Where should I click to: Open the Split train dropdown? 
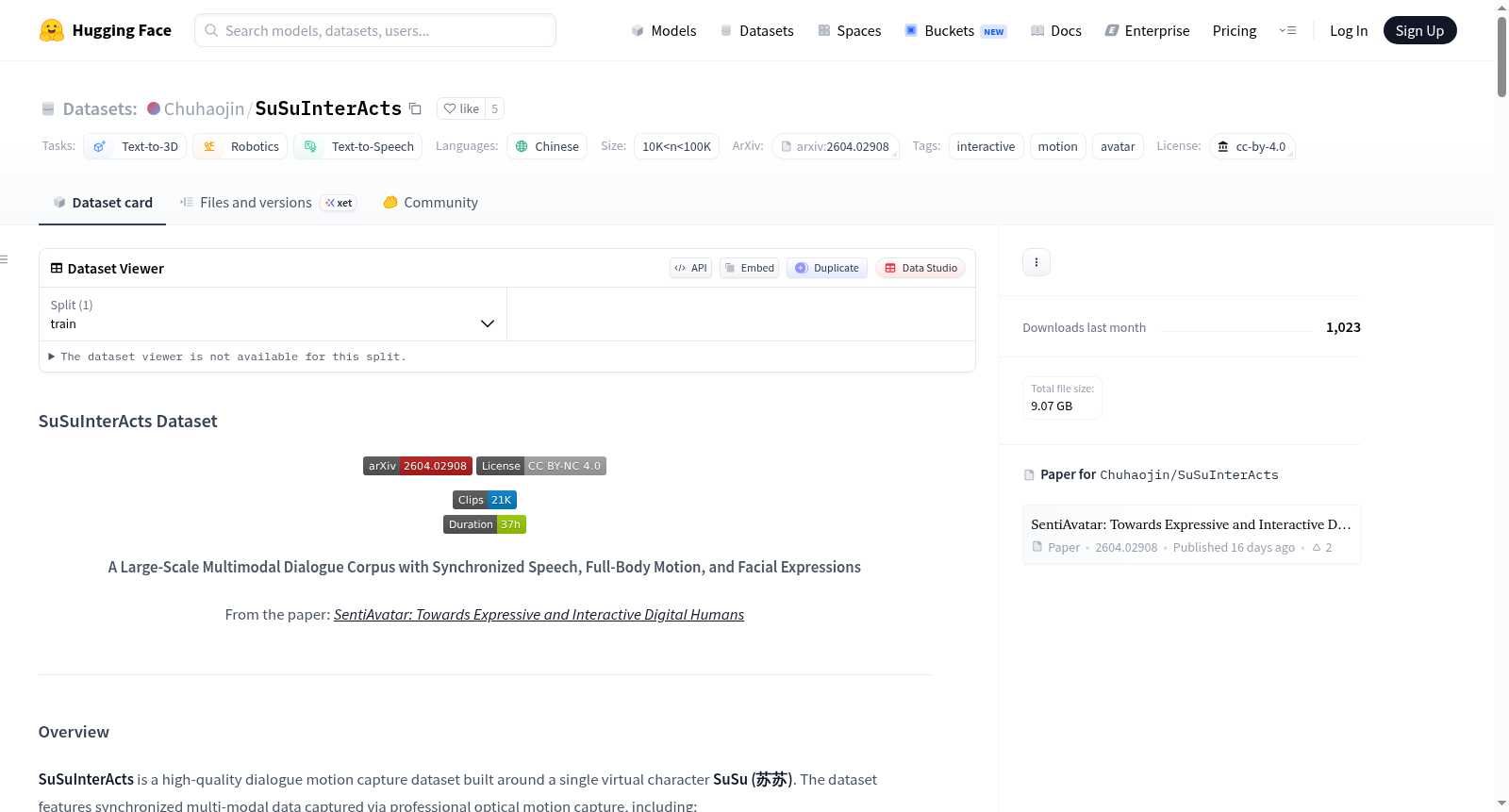click(273, 314)
